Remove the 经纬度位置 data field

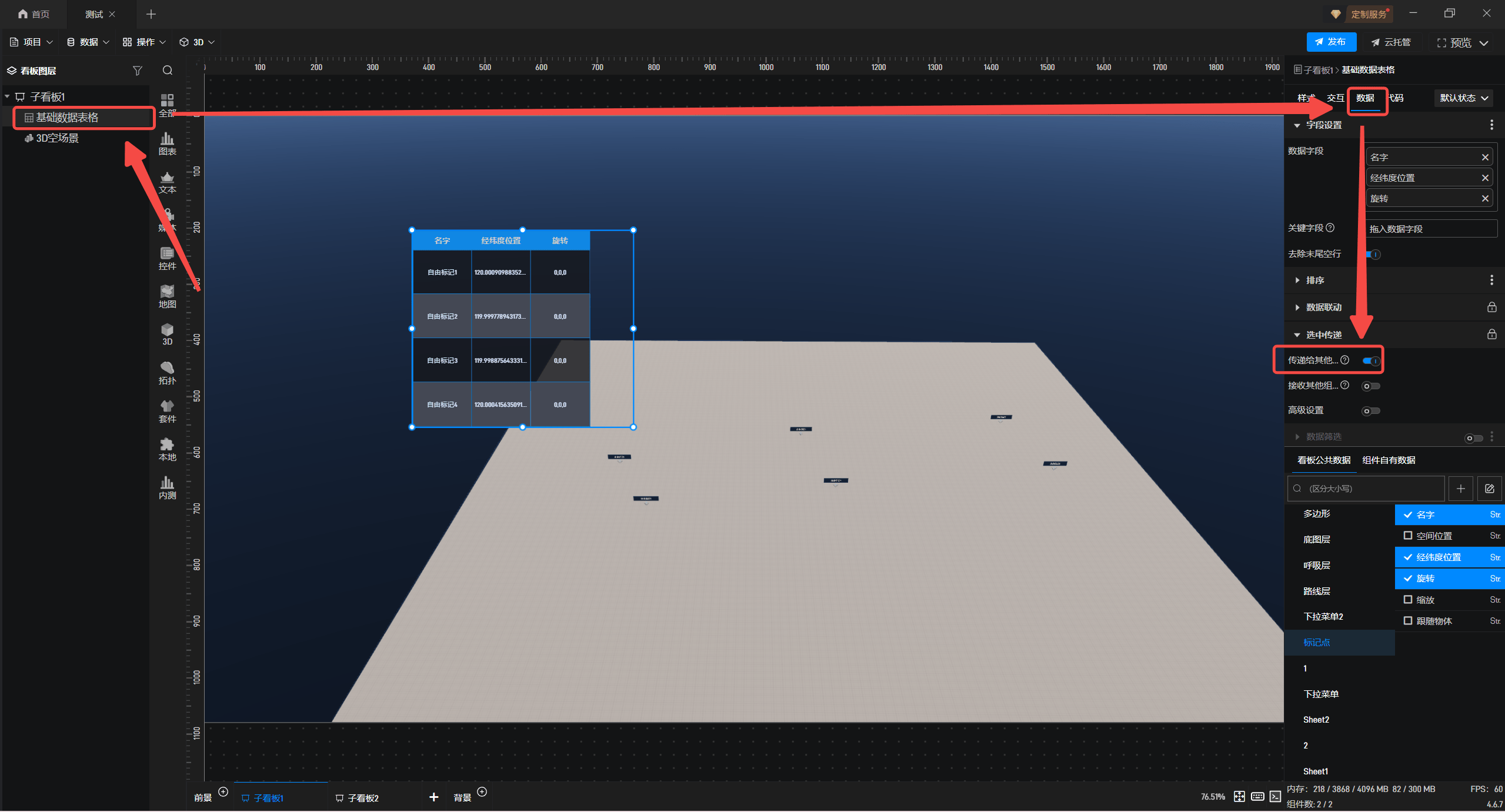tap(1485, 178)
